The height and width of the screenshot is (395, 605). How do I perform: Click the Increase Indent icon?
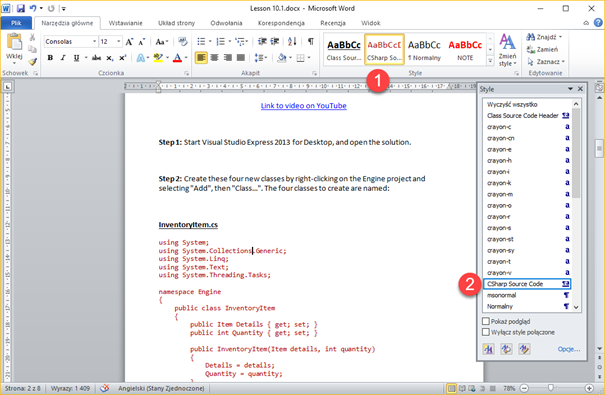275,41
